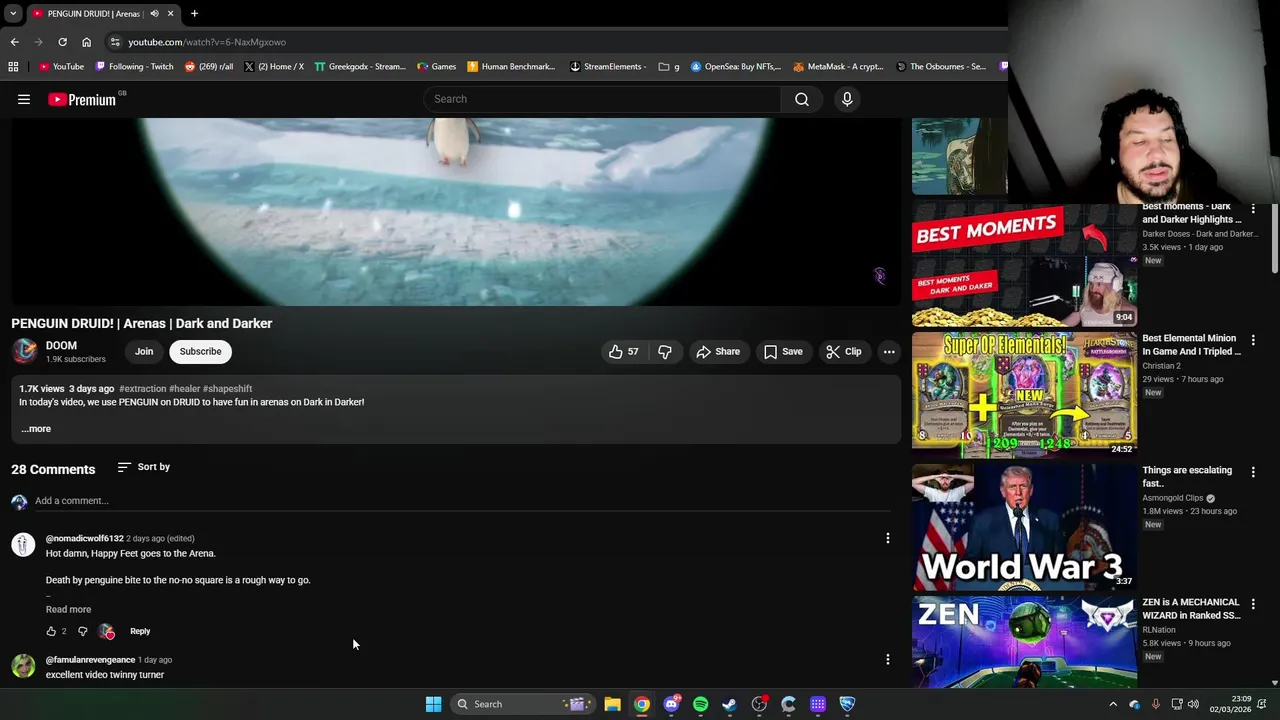Open the #extraction hashtag link
The height and width of the screenshot is (720, 1280).
click(x=142, y=389)
